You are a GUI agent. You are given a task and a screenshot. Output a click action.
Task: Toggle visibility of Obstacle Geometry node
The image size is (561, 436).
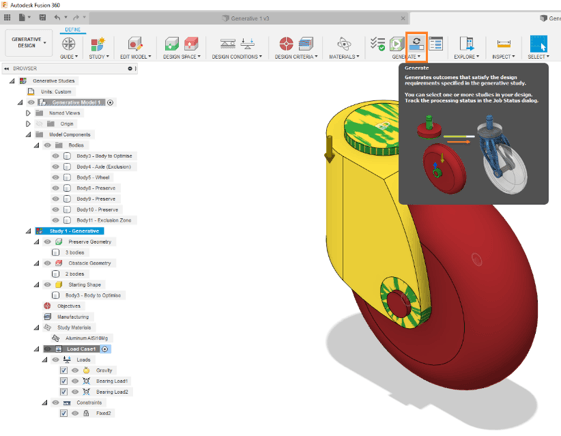click(x=47, y=263)
